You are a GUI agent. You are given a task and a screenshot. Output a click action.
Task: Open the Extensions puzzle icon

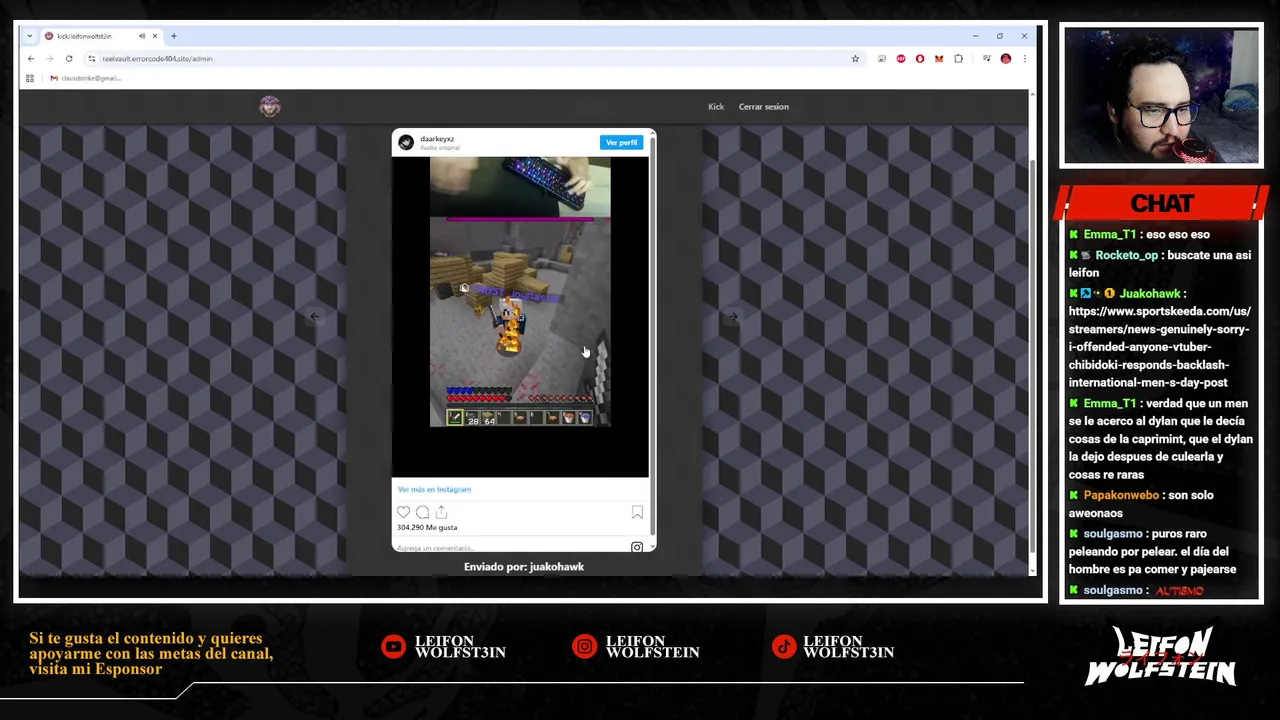(958, 59)
